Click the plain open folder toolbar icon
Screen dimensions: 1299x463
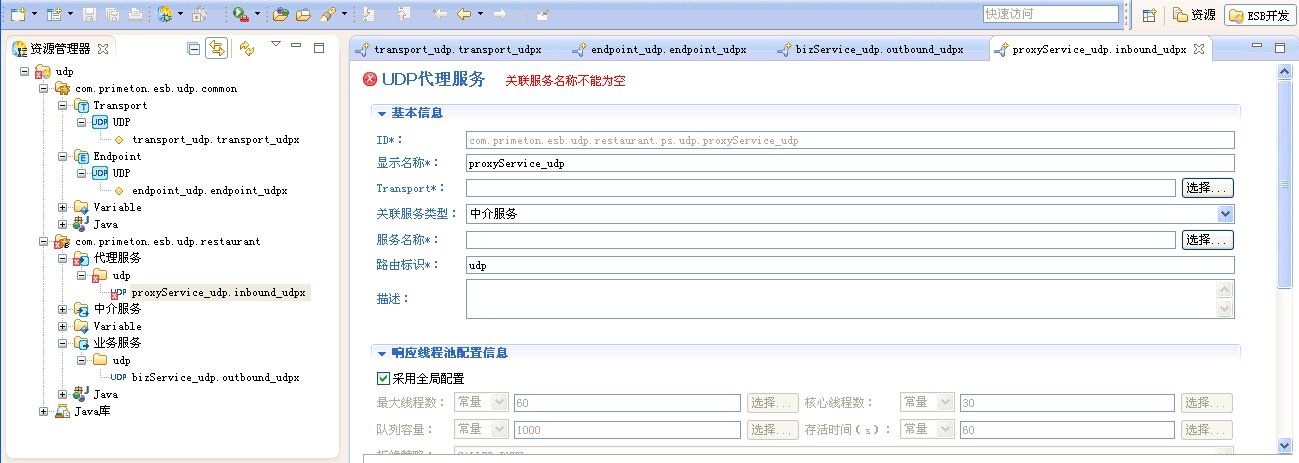pos(302,14)
